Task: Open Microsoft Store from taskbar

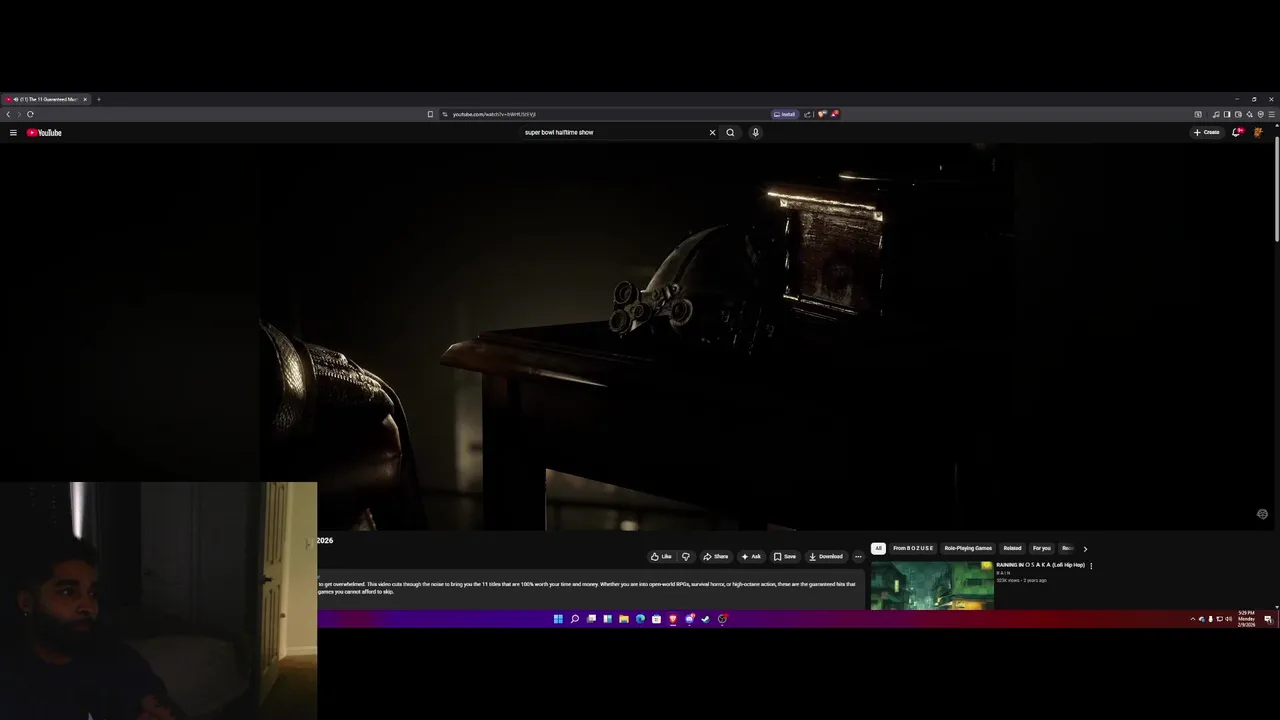Action: click(x=656, y=619)
